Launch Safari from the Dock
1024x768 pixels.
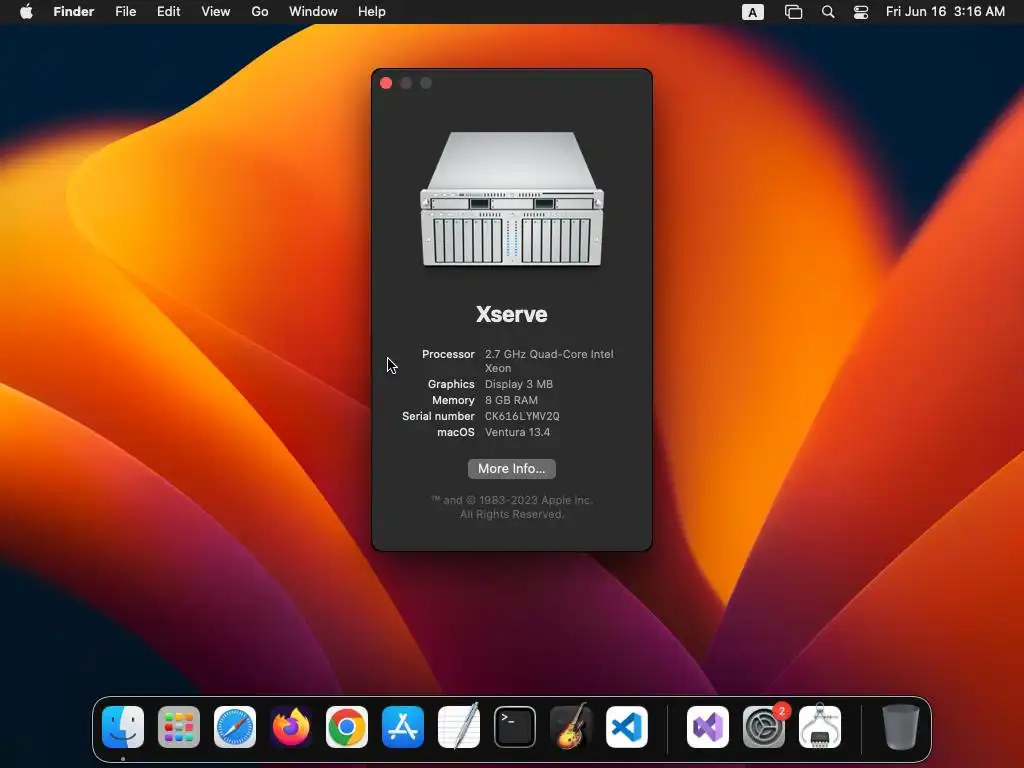coord(235,727)
